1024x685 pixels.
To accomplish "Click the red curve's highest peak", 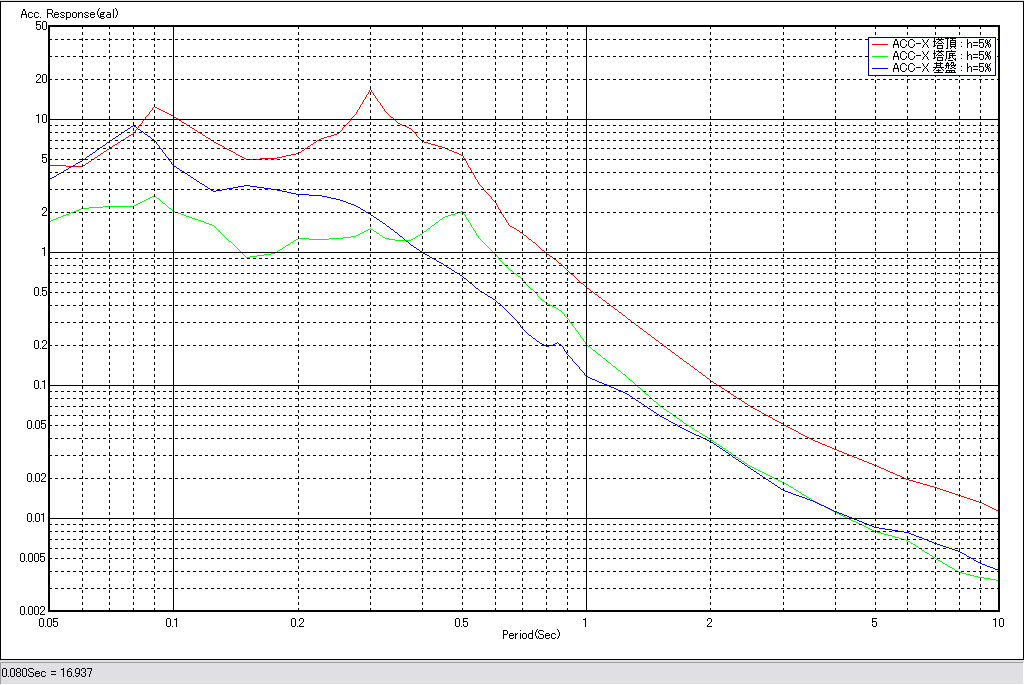I will [x=371, y=90].
